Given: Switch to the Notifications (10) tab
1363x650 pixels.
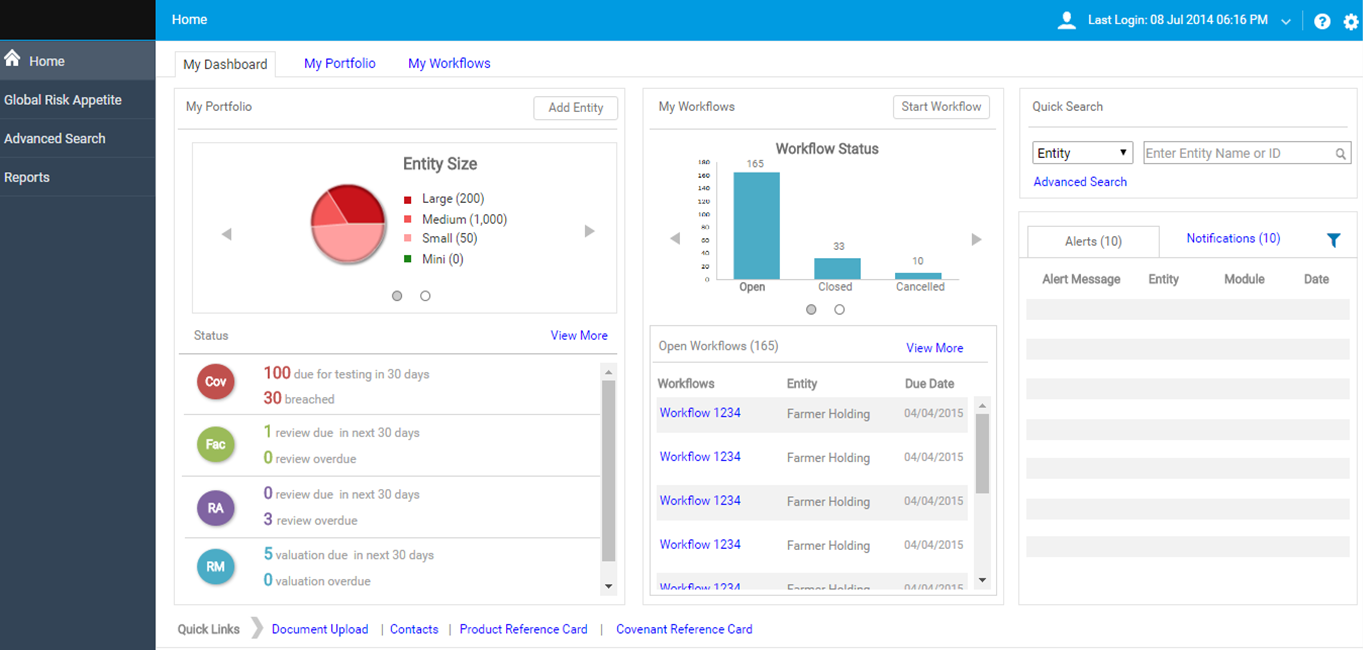Looking at the screenshot, I should coord(1233,238).
